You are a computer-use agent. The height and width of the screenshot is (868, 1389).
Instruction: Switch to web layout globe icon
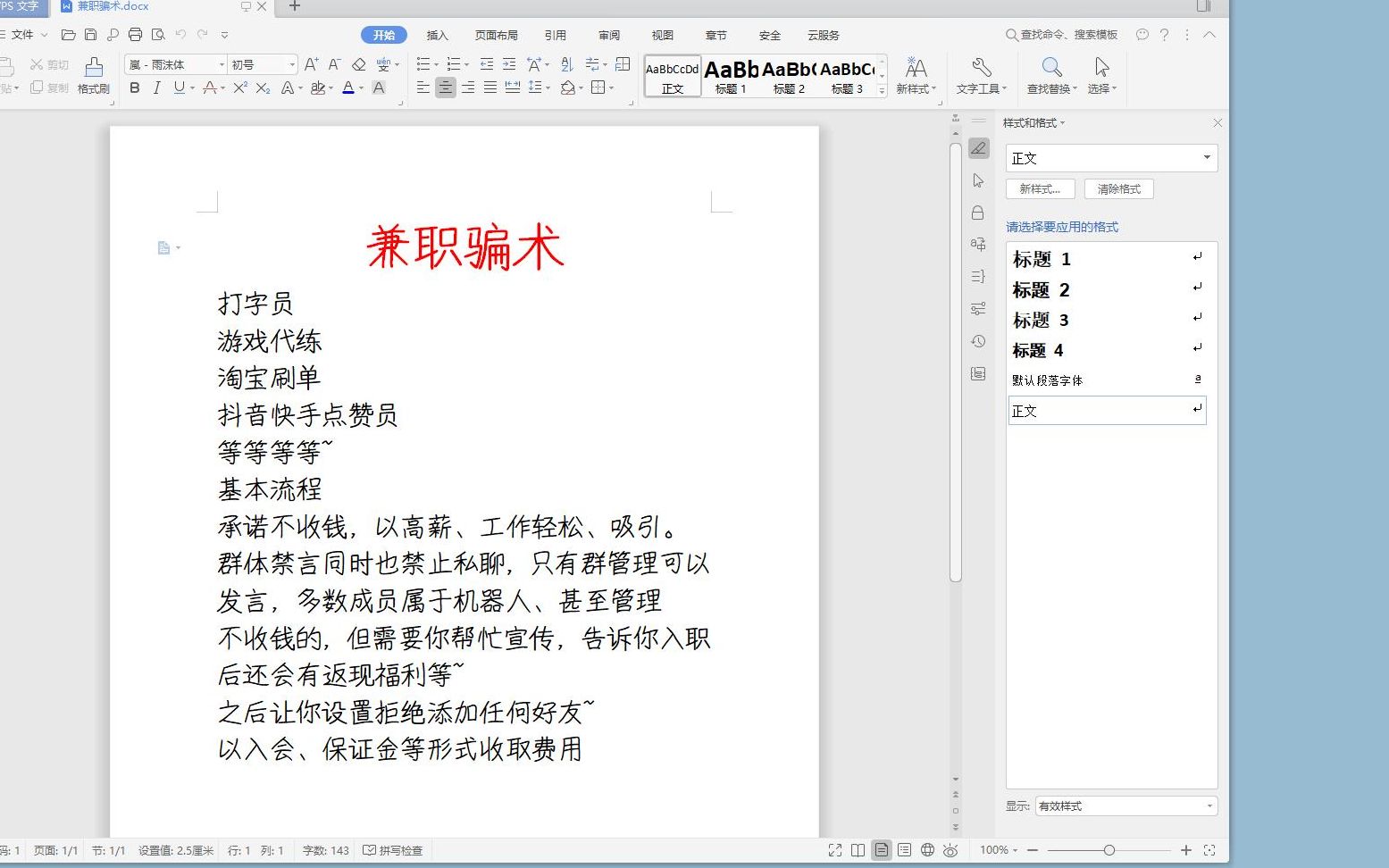(x=927, y=850)
